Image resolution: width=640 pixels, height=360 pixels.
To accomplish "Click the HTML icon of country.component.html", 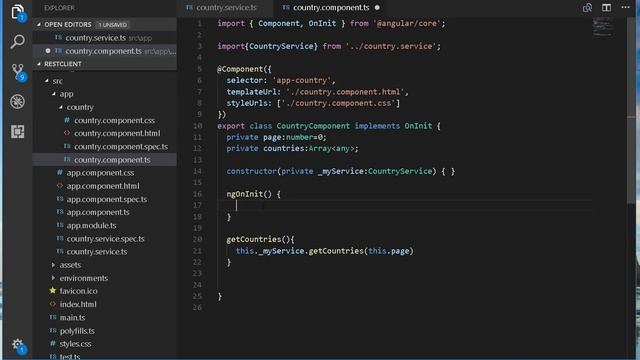I will 67,133.
